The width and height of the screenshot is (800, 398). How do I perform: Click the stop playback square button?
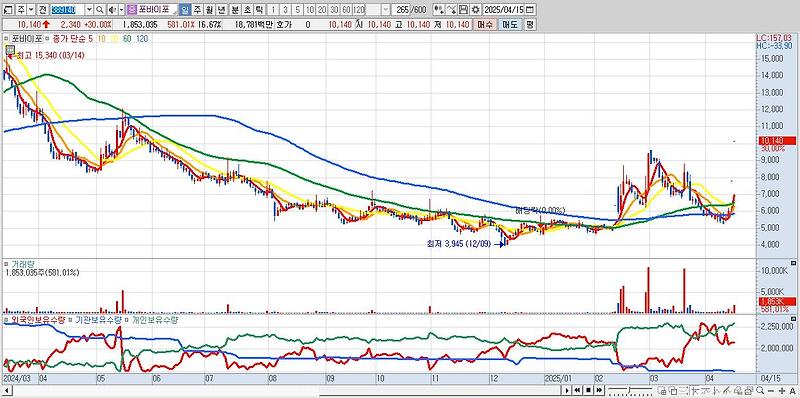[x=588, y=390]
